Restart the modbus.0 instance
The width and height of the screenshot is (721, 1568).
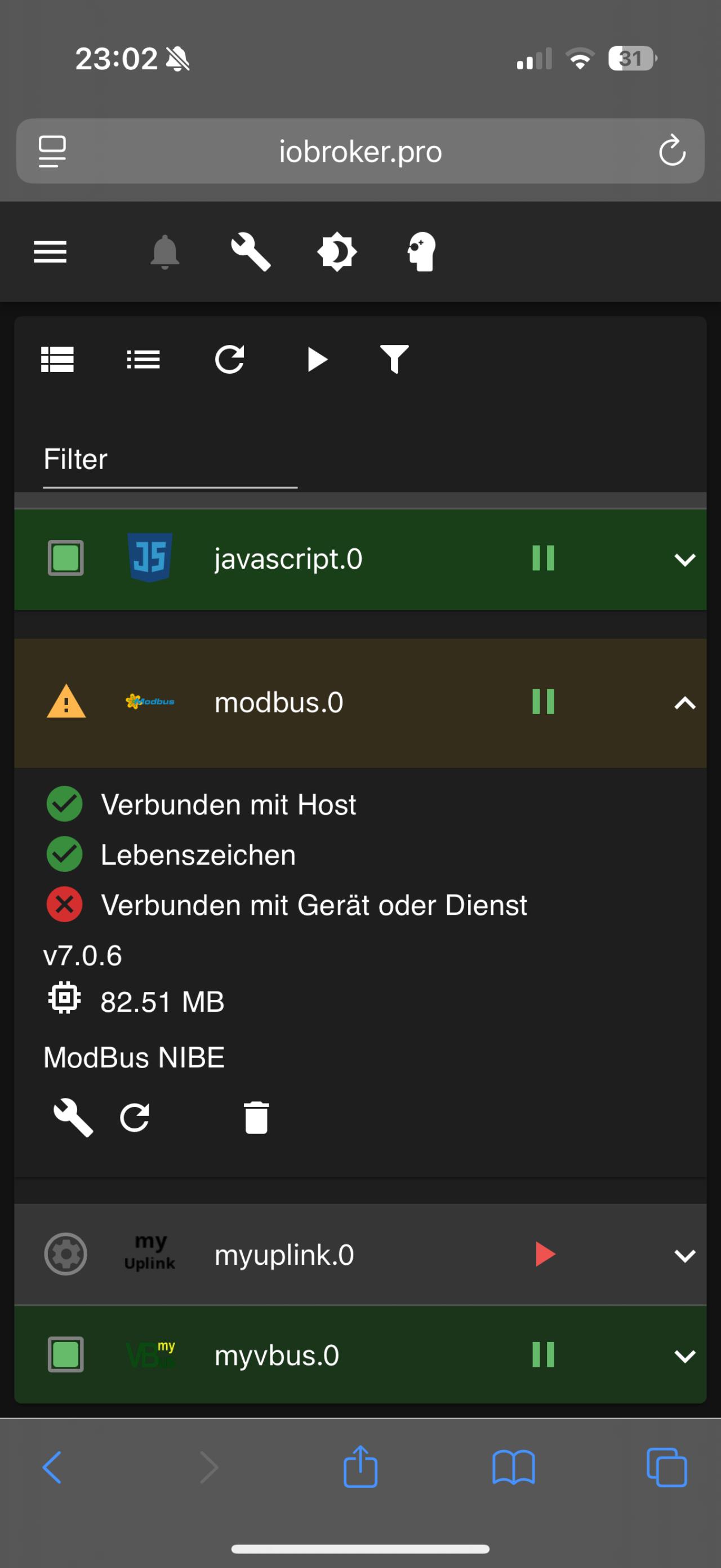click(x=135, y=1118)
